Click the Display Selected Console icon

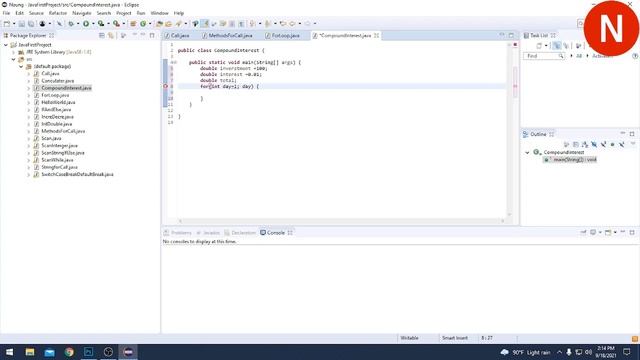coord(593,232)
